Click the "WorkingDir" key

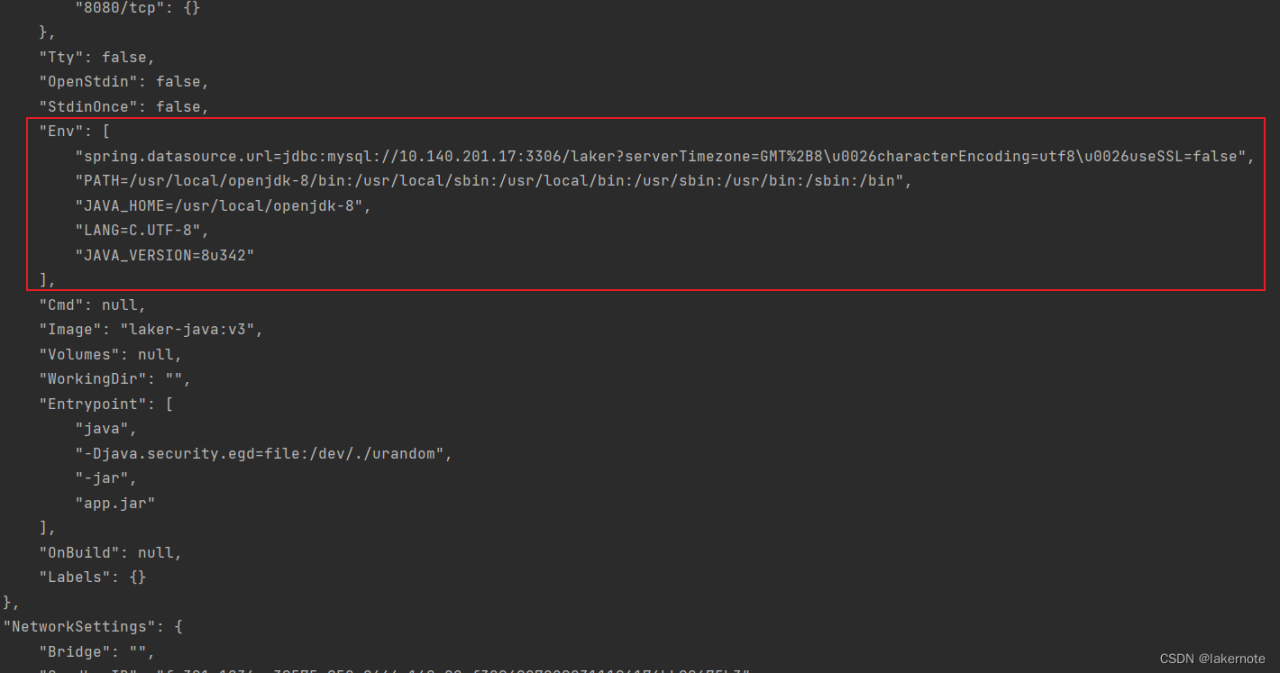pos(93,379)
